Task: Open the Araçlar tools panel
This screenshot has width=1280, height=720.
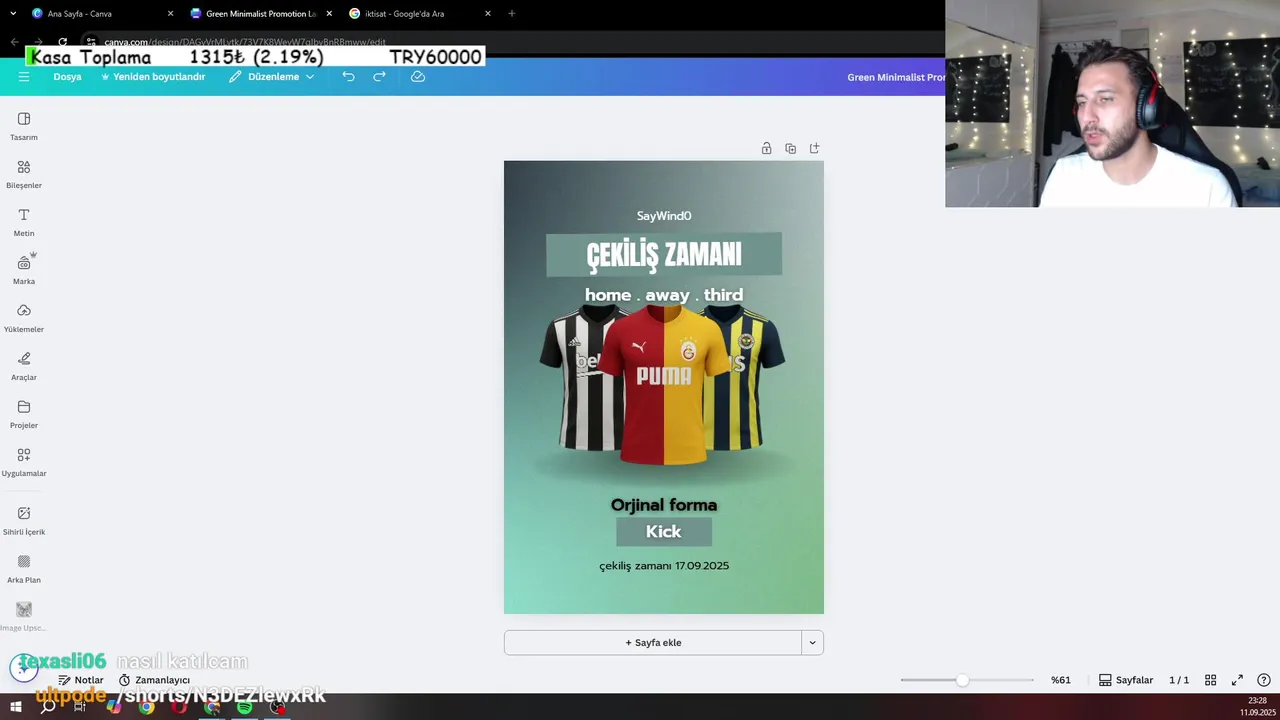Action: tap(24, 366)
